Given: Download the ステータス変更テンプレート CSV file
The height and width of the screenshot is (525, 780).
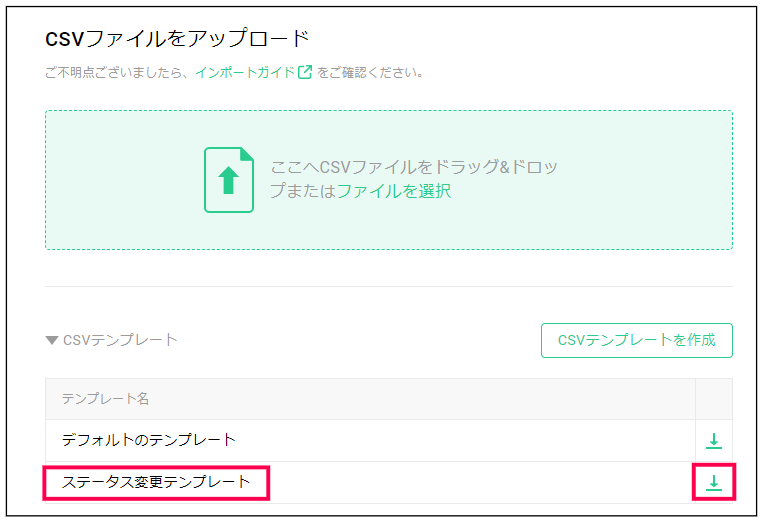Looking at the screenshot, I should coord(713,482).
